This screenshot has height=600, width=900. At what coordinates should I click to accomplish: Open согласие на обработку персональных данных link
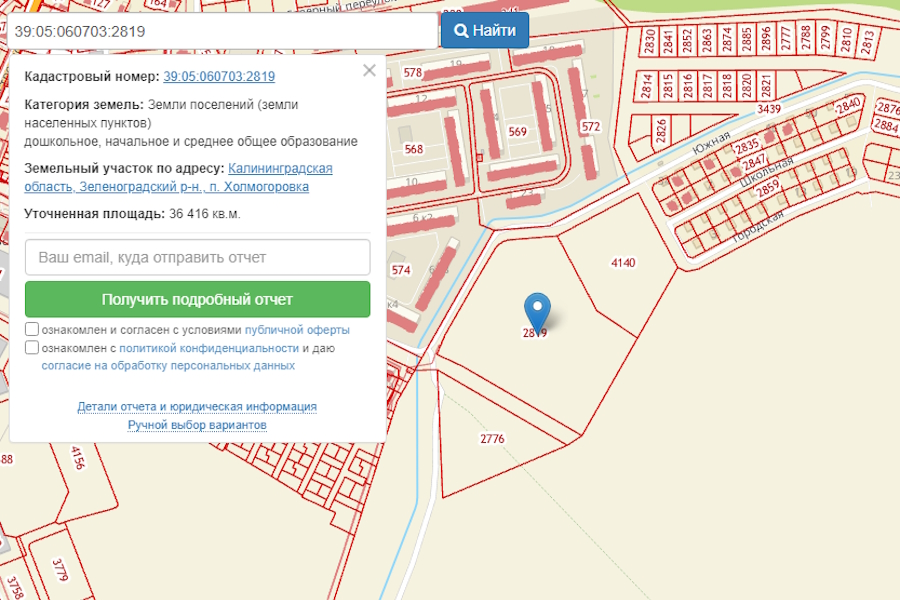pos(168,366)
